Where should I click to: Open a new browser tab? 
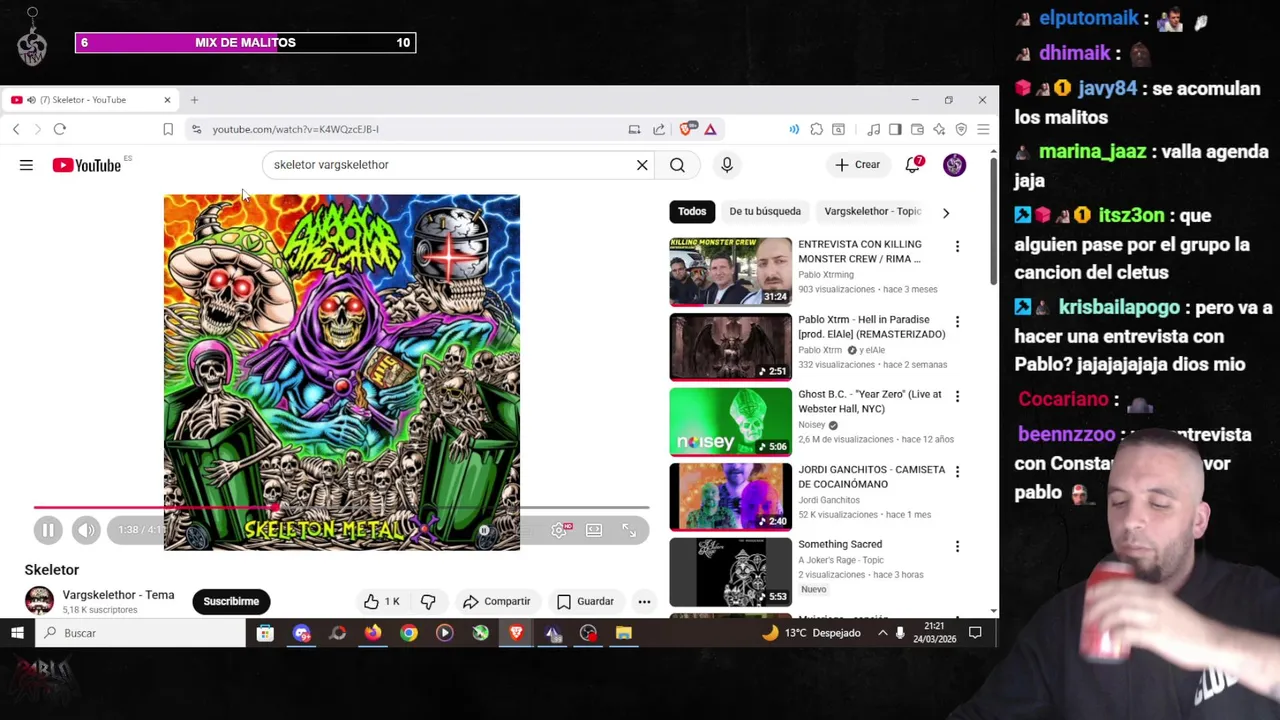tap(194, 100)
